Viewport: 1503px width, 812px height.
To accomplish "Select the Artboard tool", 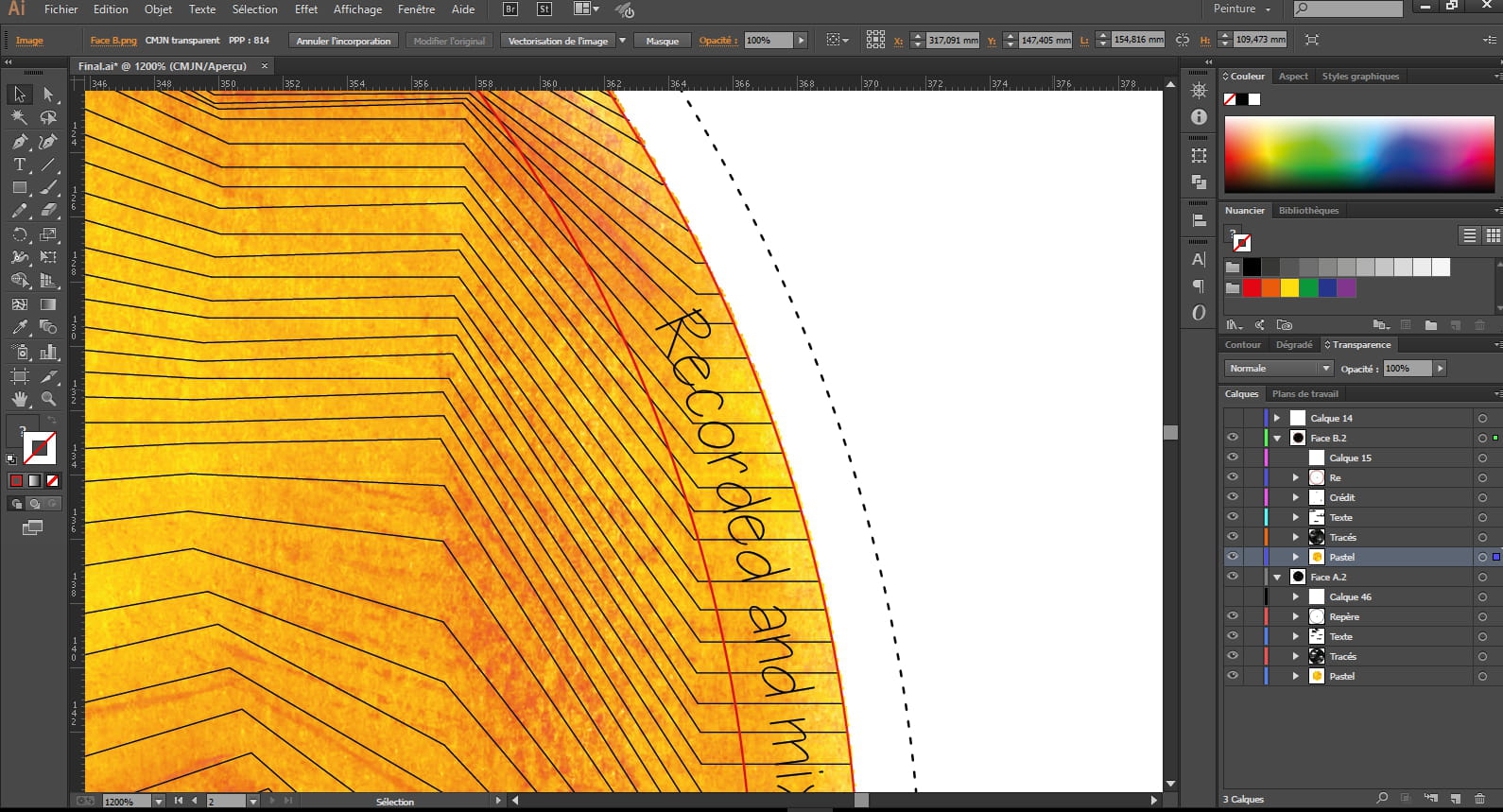I will click(20, 375).
